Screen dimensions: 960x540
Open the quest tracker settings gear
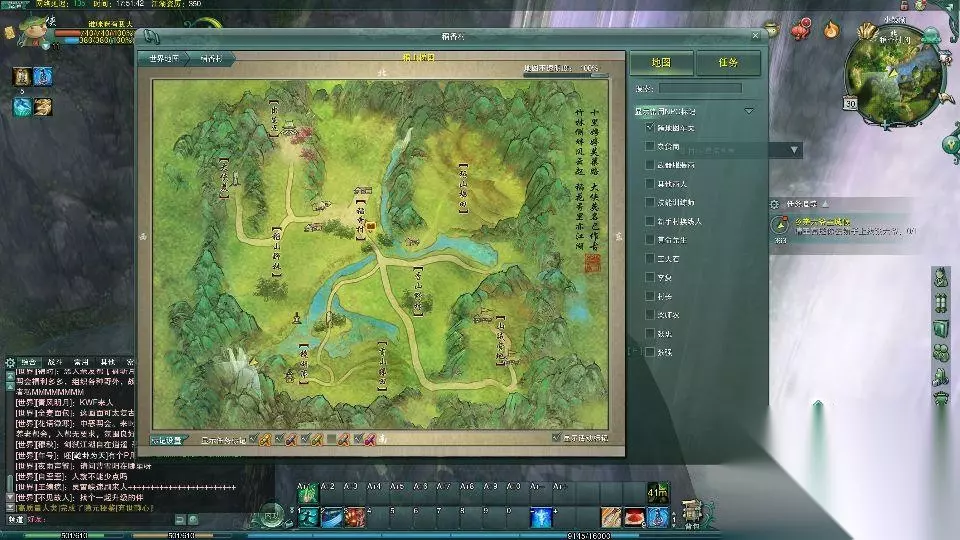pos(774,204)
